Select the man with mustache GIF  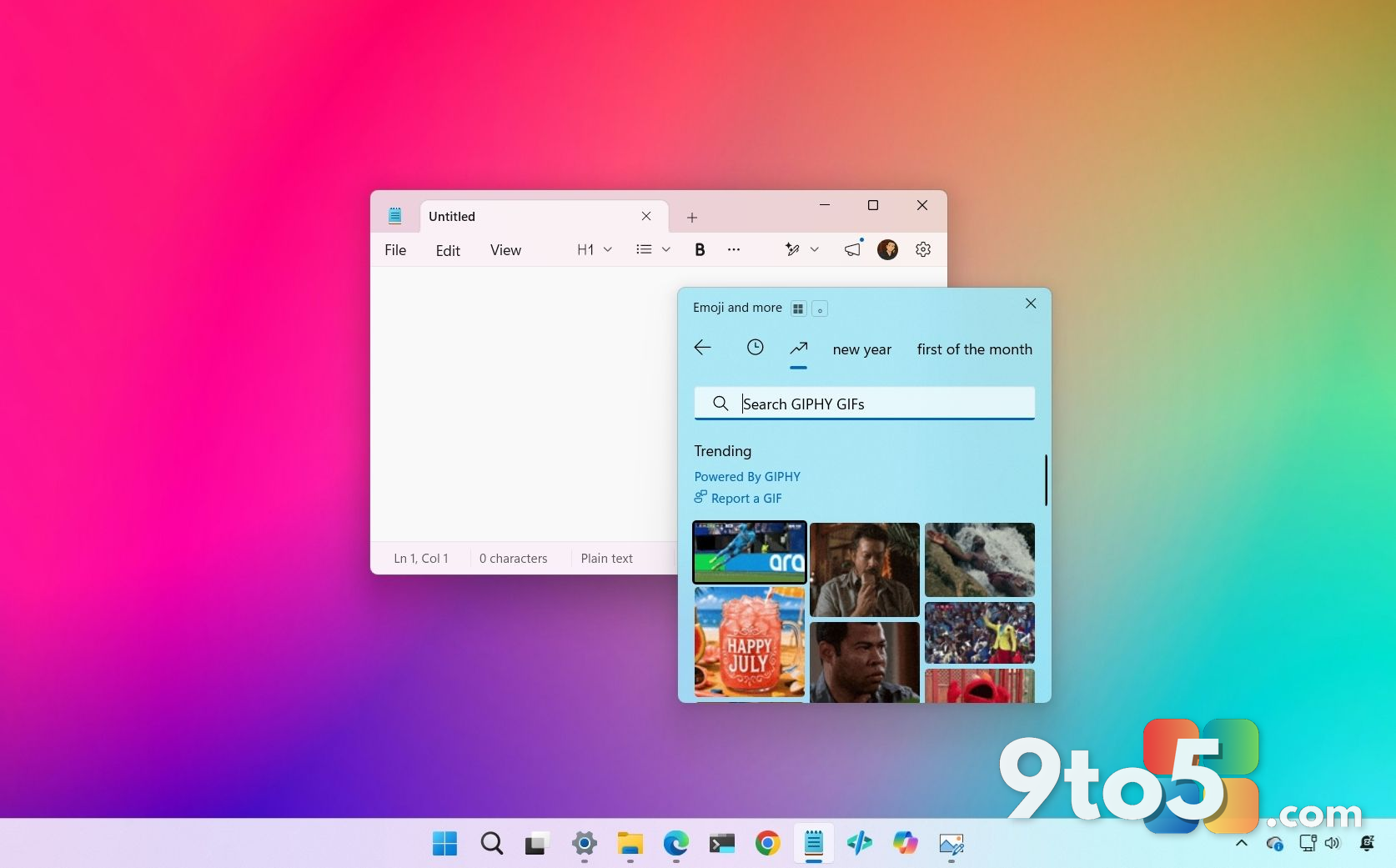click(865, 569)
